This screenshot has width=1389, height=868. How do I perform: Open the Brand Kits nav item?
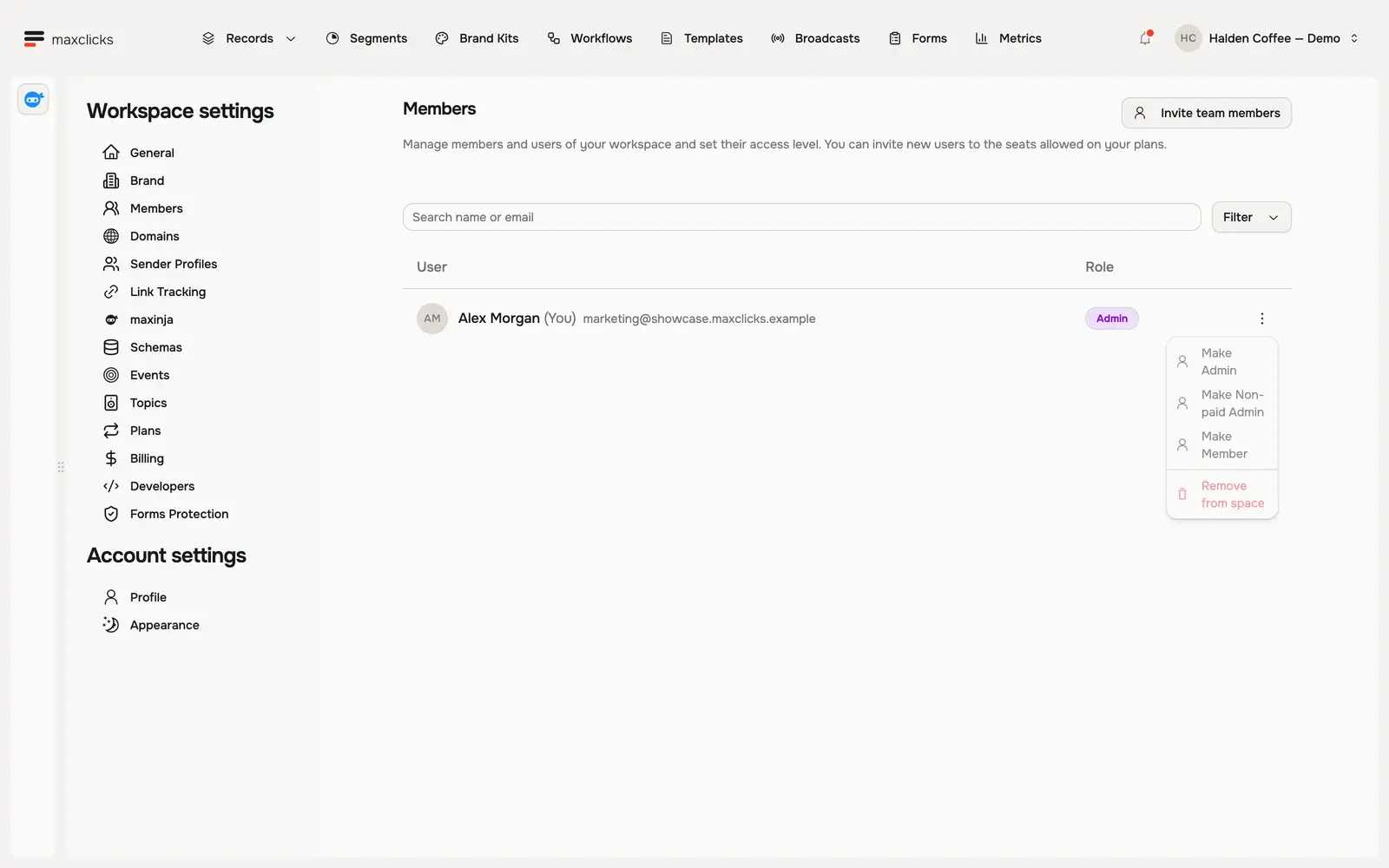477,38
